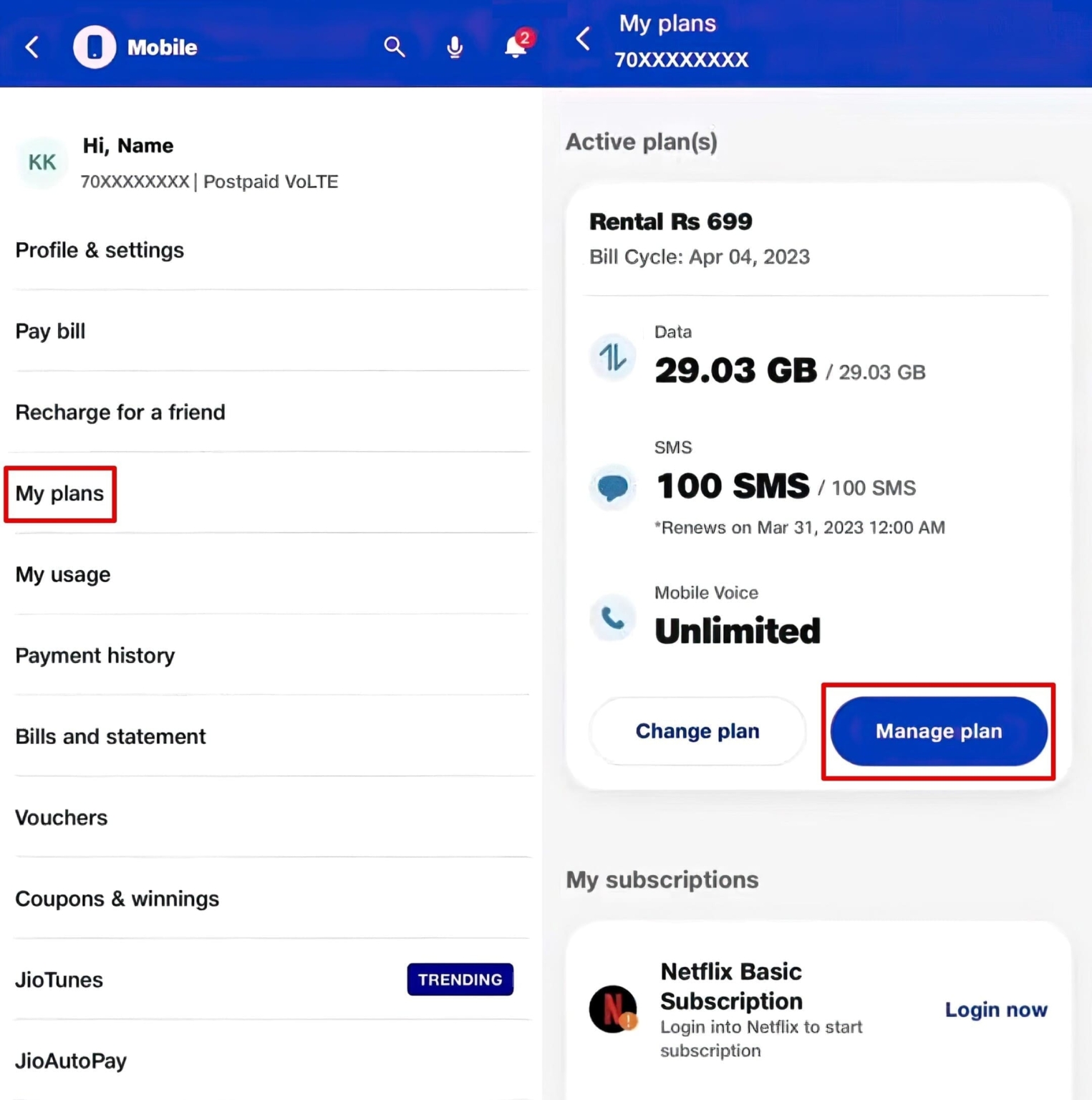Tap the data usage icon next to 29.03 GB
The height and width of the screenshot is (1100, 1092).
tap(612, 357)
